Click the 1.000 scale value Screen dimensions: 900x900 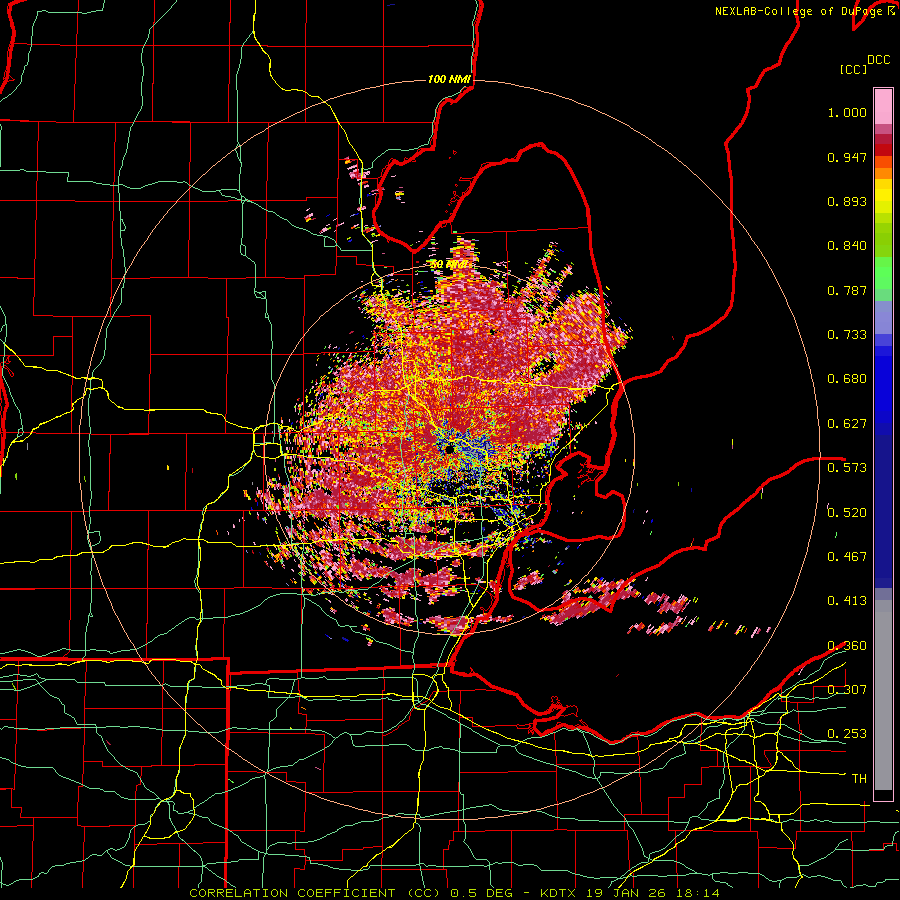click(x=847, y=112)
